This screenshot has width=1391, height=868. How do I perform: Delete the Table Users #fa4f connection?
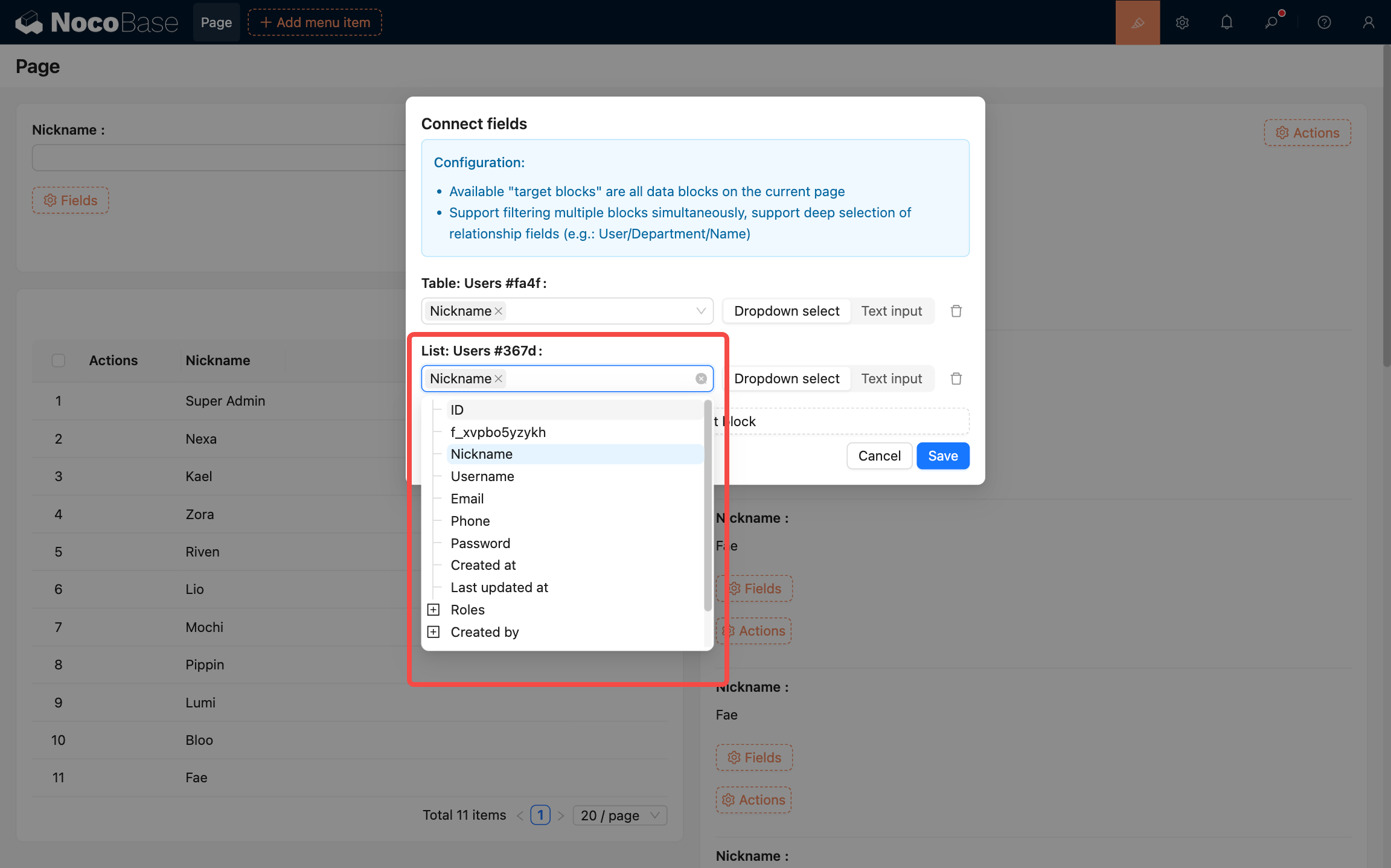[956, 311]
